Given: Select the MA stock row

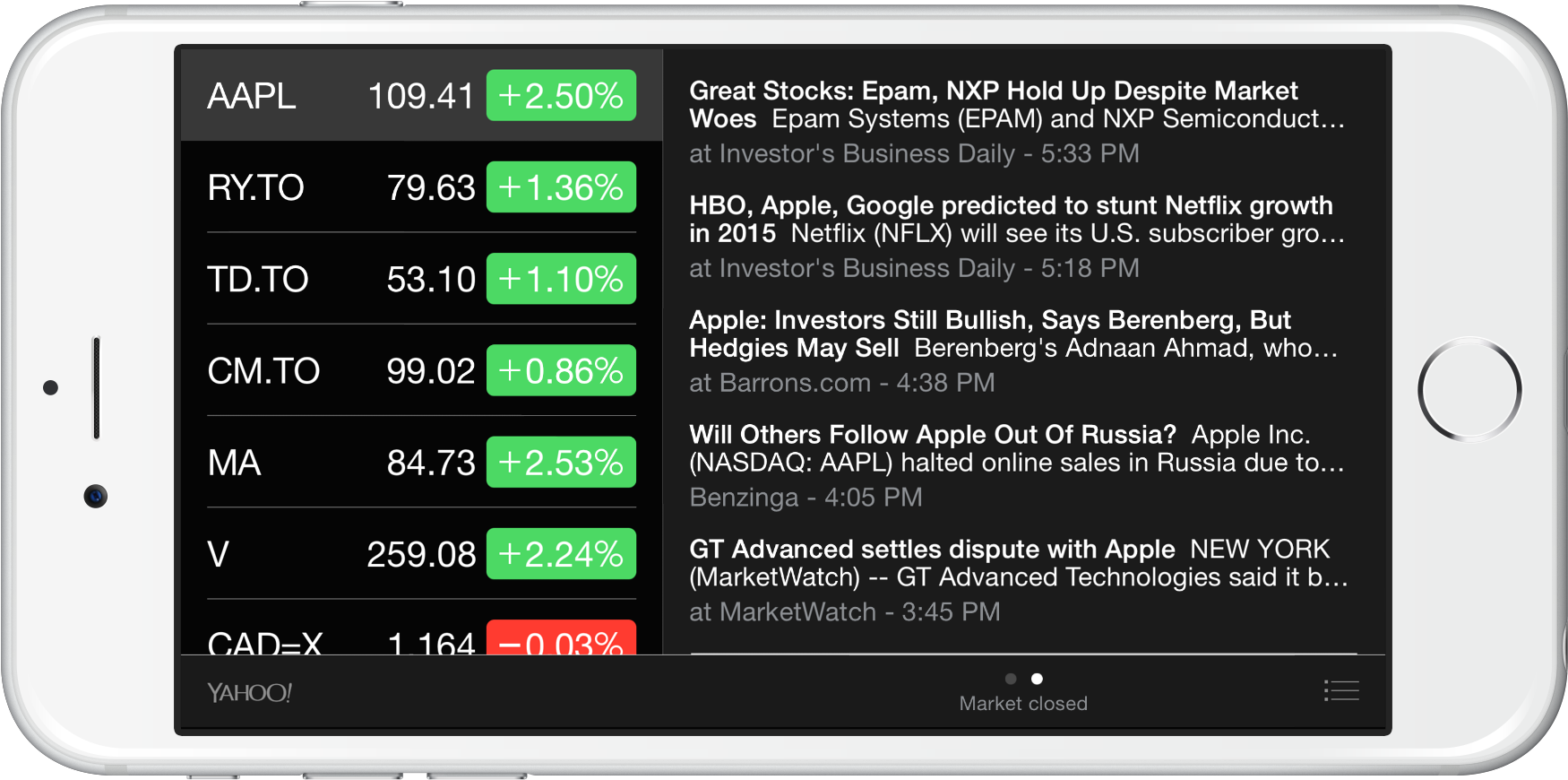Looking at the screenshot, I should (x=421, y=463).
